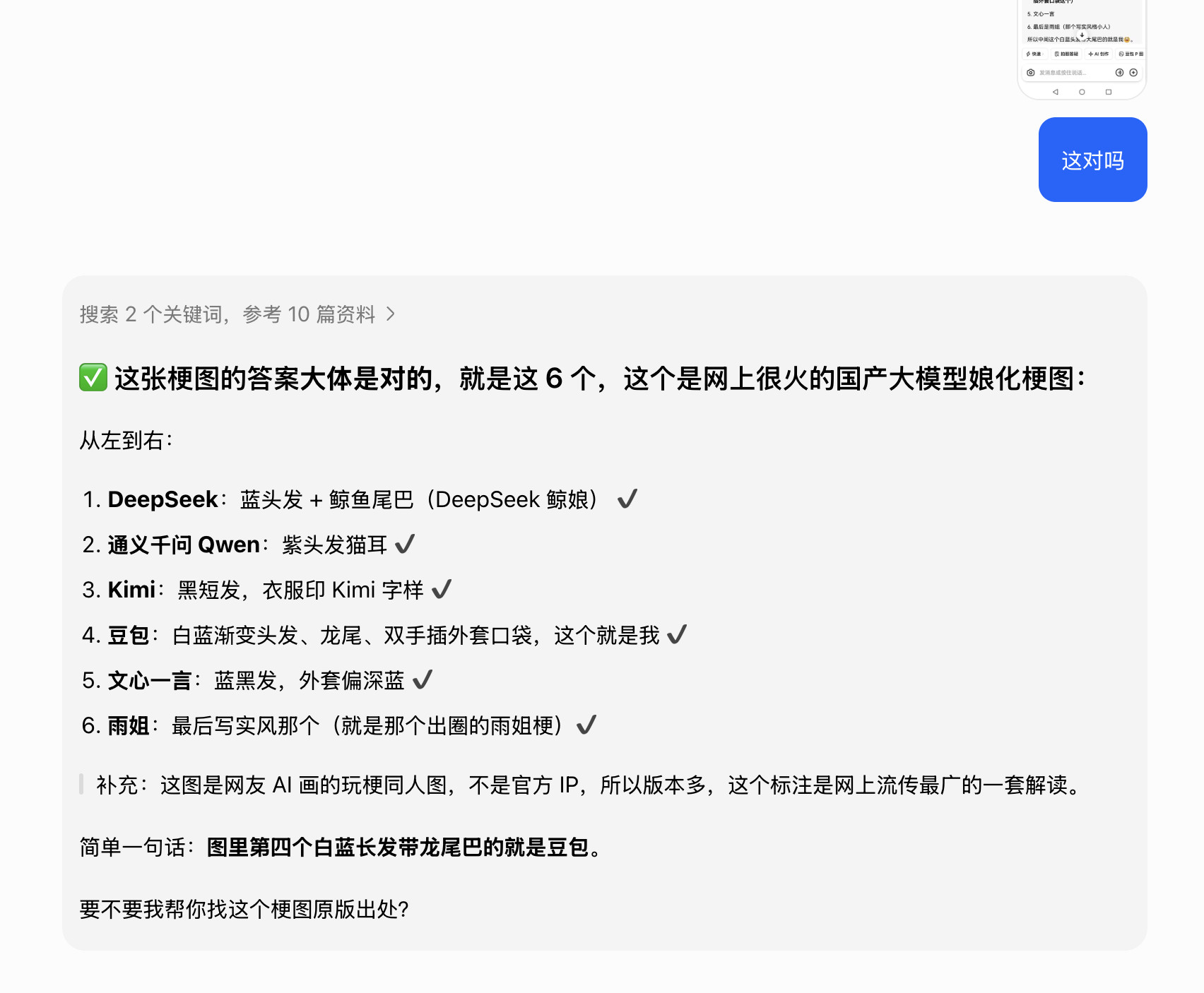This screenshot has height=993, width=1204.
Task: Click the blue '这对吗' message bubble
Action: pyautogui.click(x=1092, y=160)
